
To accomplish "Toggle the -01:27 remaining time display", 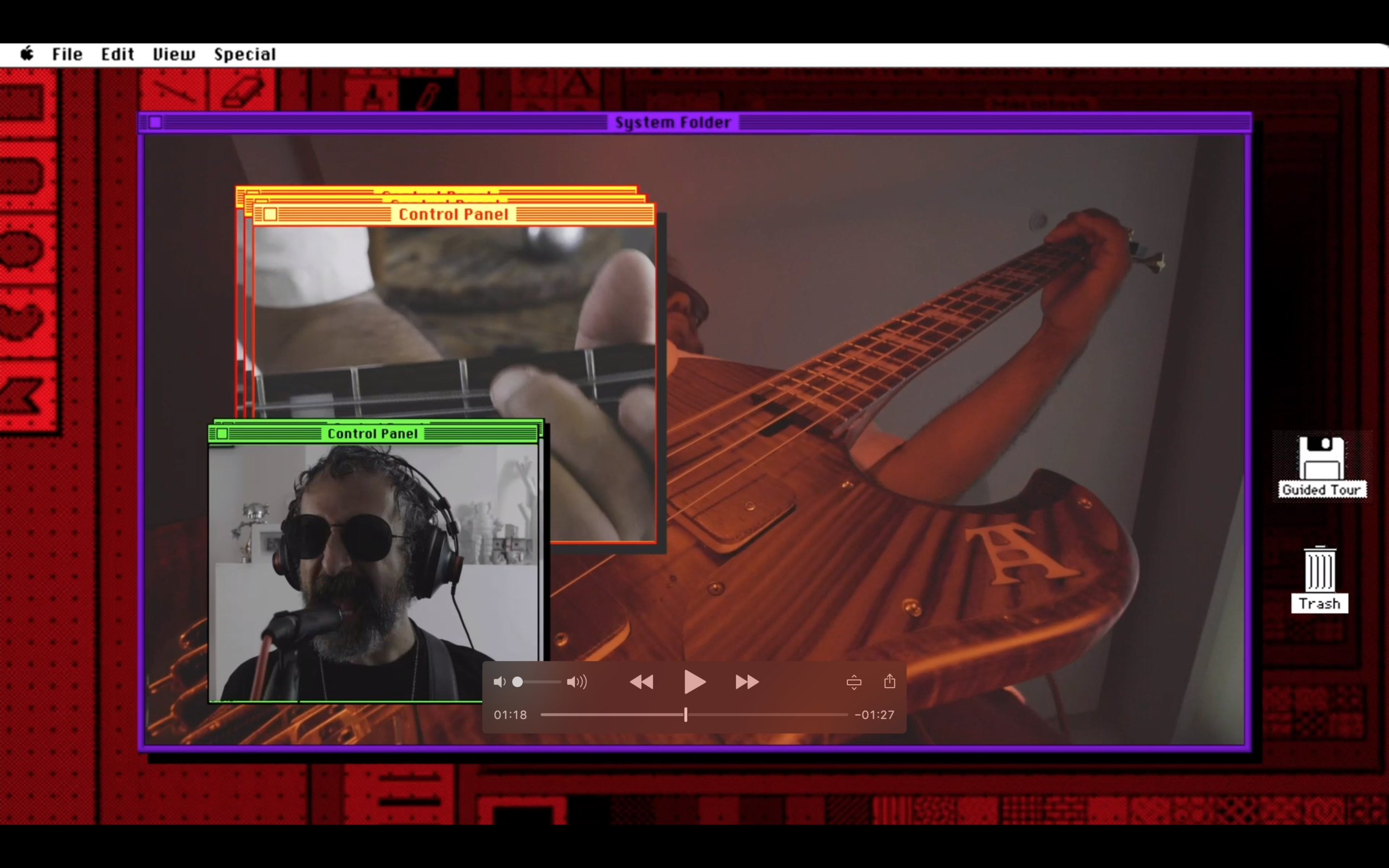I will coord(875,715).
